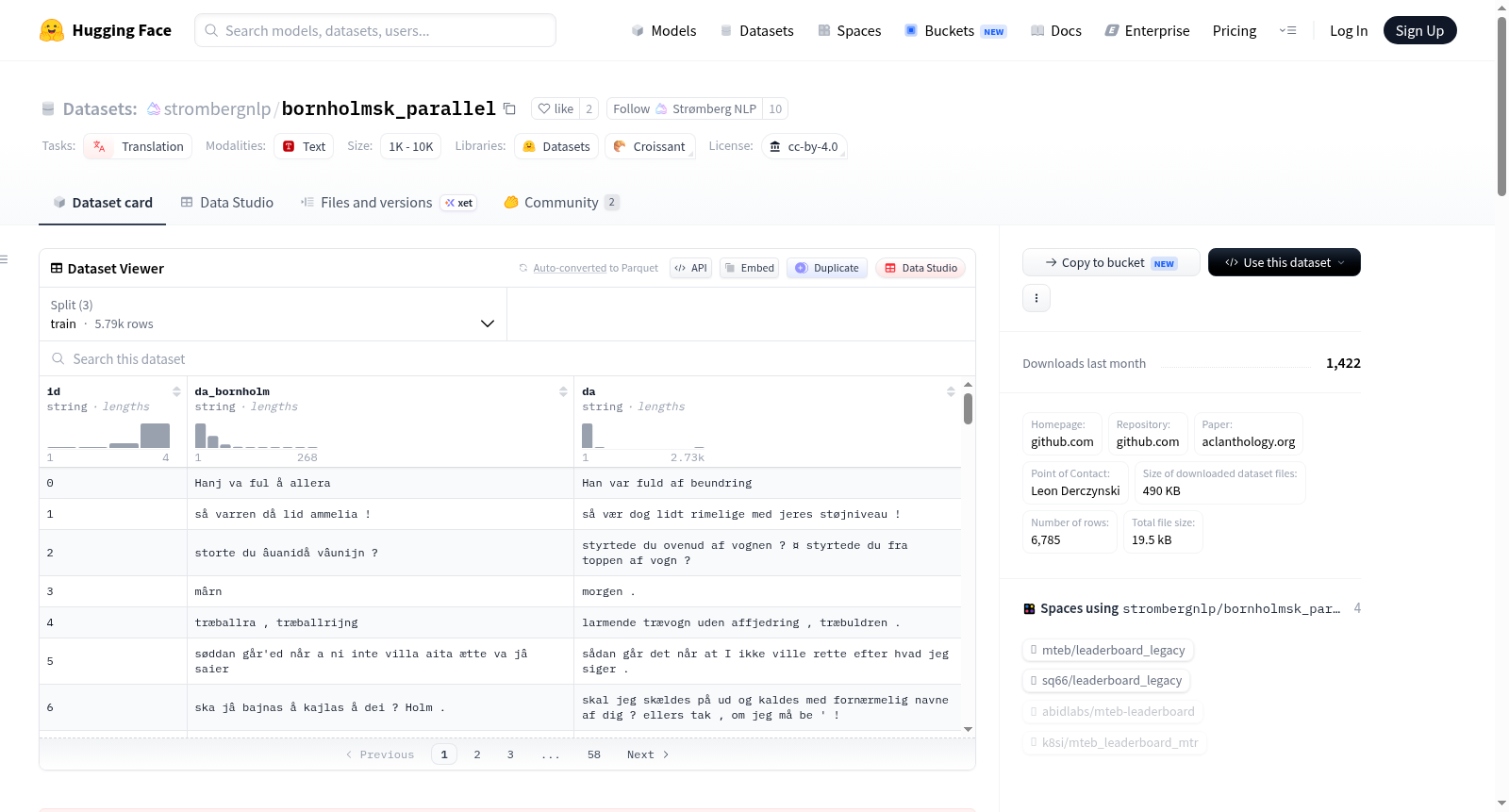The image size is (1509, 812).
Task: Click the Duplicate button
Action: pyautogui.click(x=827, y=268)
